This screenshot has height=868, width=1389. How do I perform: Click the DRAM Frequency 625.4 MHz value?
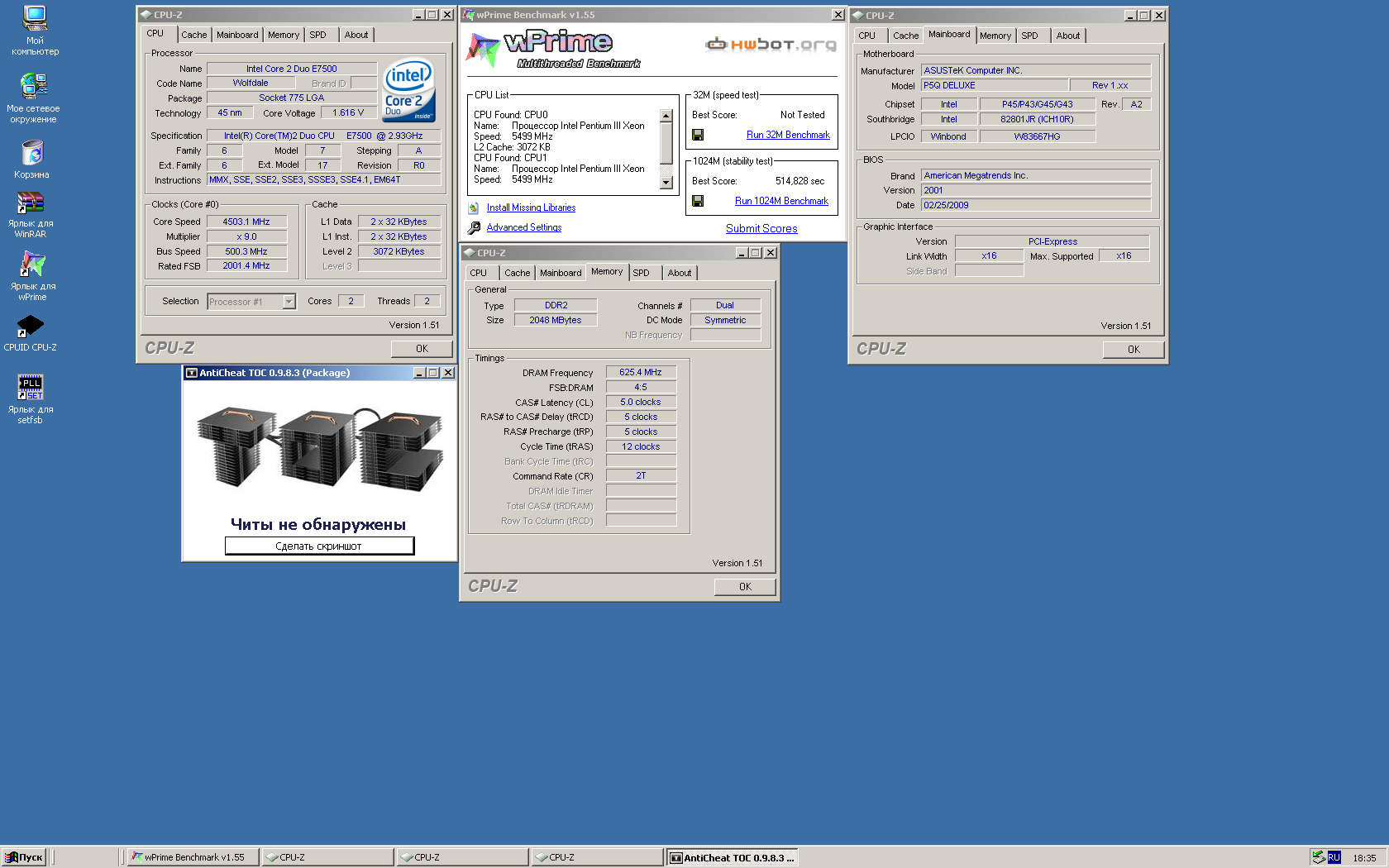point(641,373)
